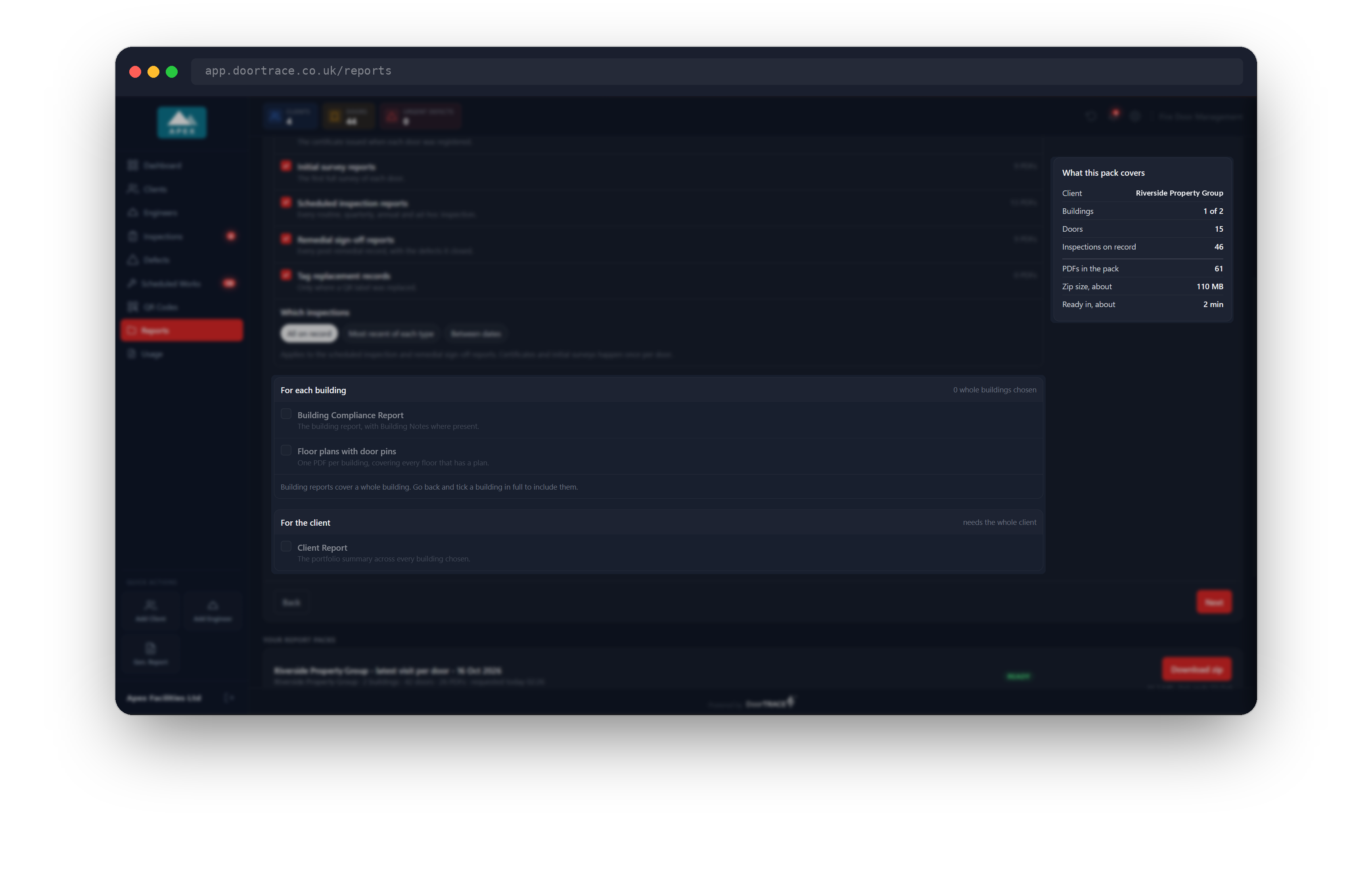
Task: Tick the Floor plans with door pins checkbox
Action: coord(286,450)
